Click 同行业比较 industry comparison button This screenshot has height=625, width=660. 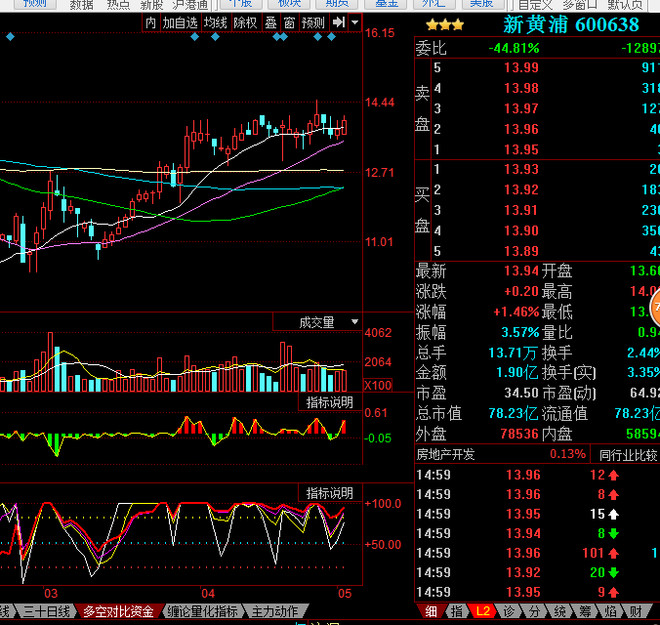625,455
